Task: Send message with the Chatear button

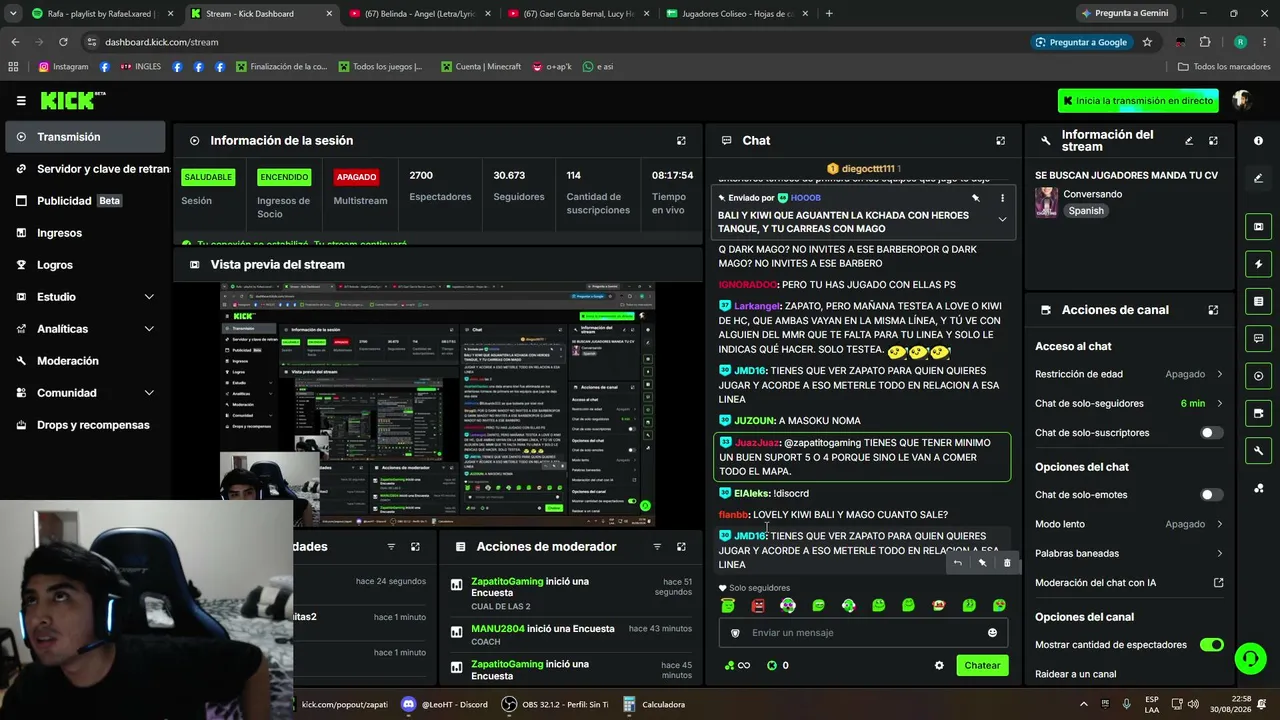Action: point(982,665)
